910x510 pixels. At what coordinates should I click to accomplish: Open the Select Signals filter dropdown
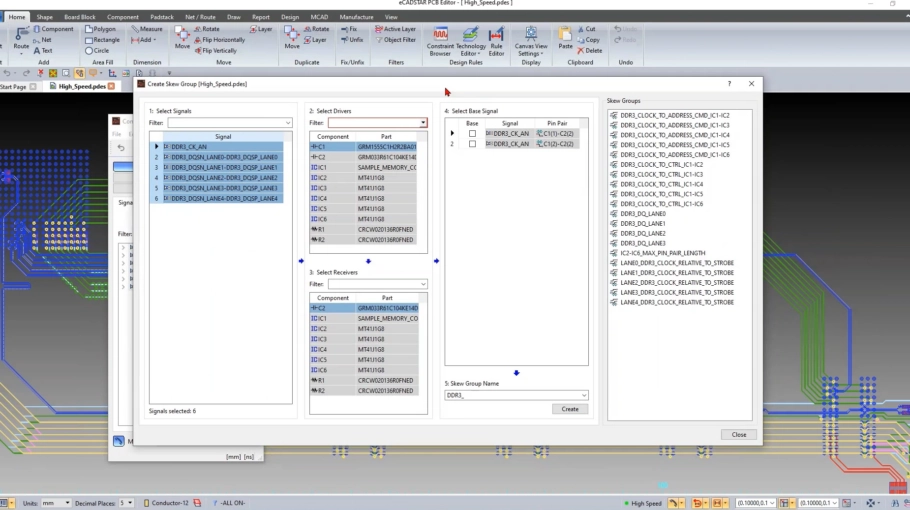point(288,123)
